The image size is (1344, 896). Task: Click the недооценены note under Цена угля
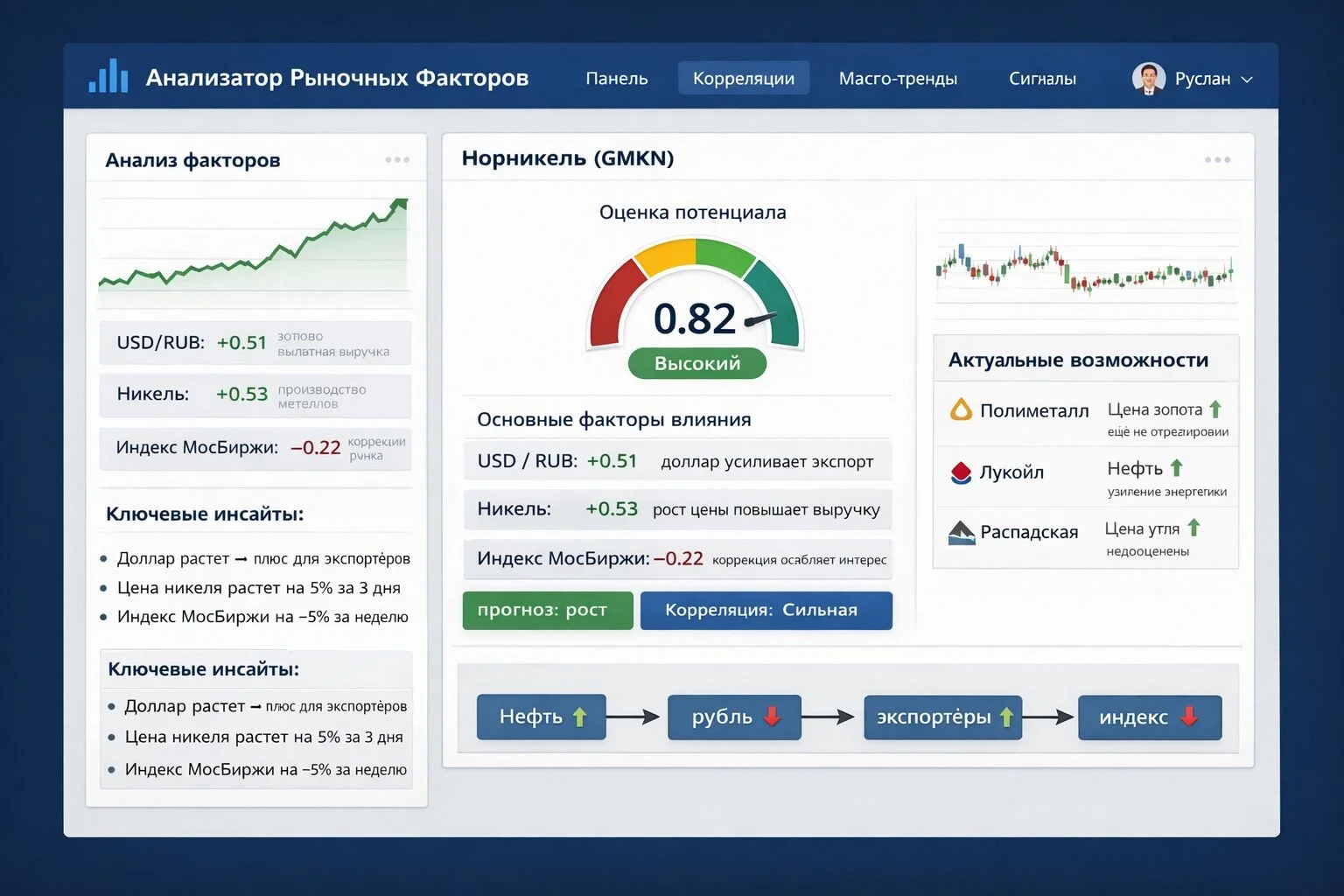(1147, 551)
